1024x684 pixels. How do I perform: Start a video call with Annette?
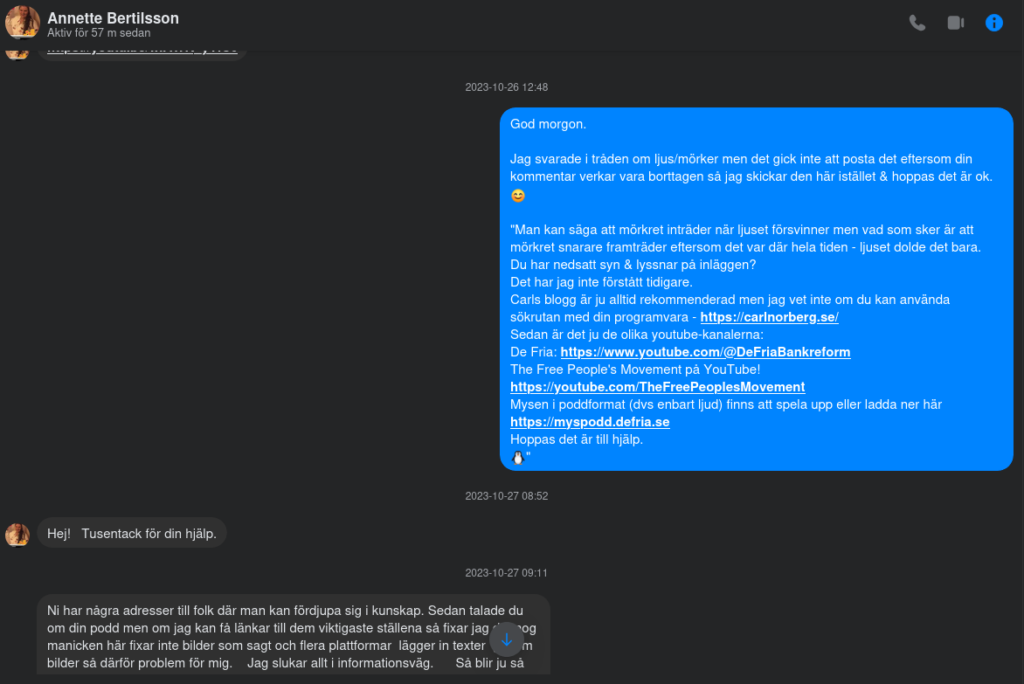(955, 23)
